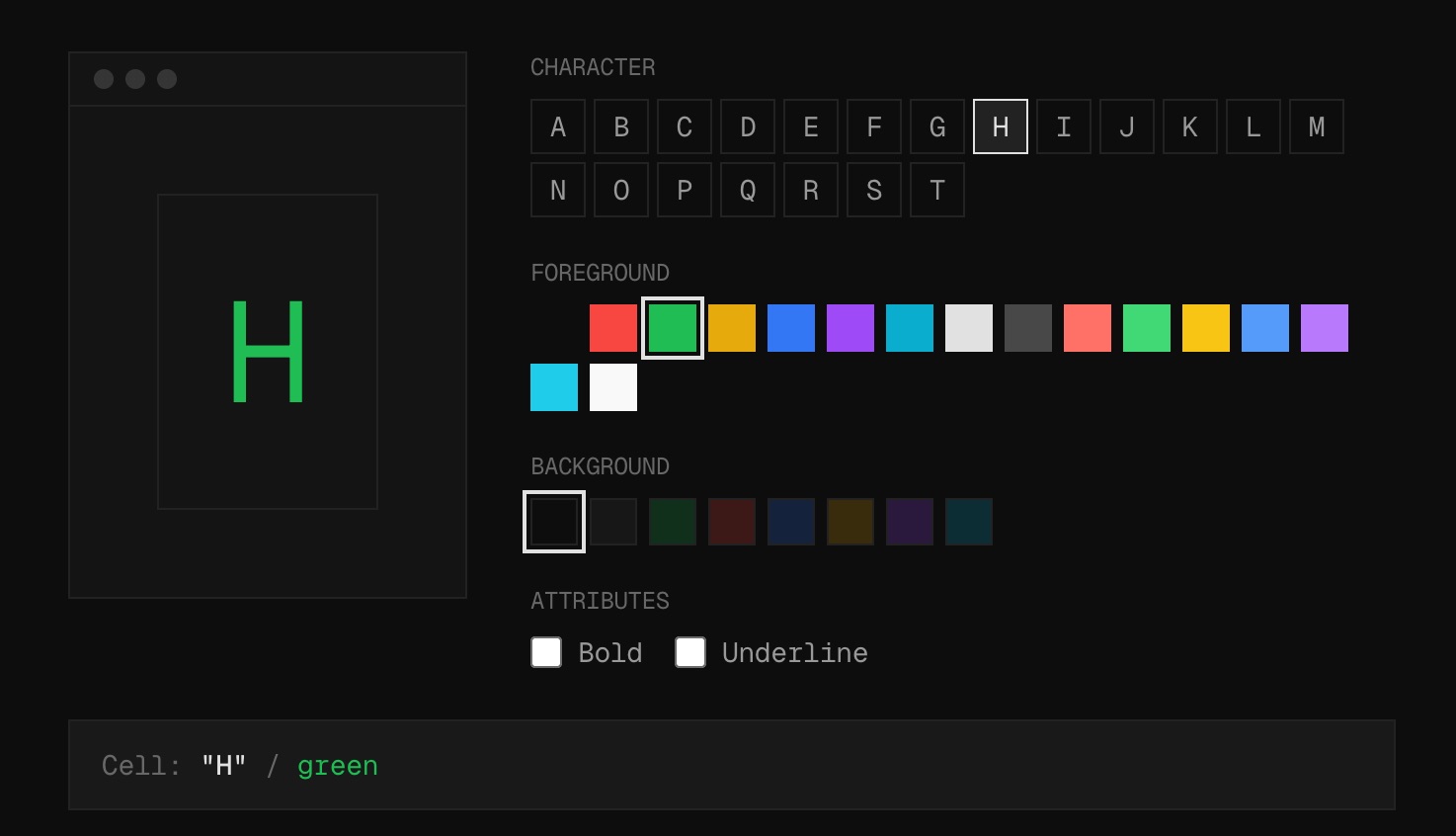
Task: Choose the dark green background swatch
Action: coord(673,522)
